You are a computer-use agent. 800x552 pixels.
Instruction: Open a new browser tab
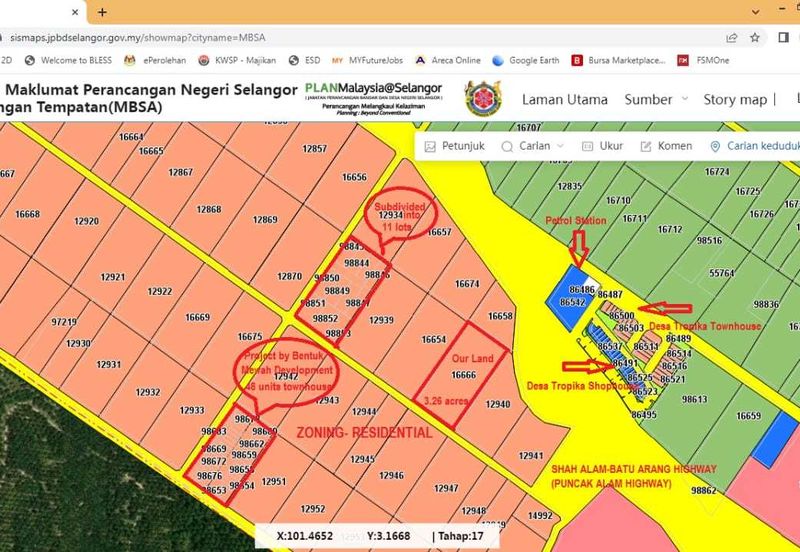click(102, 12)
